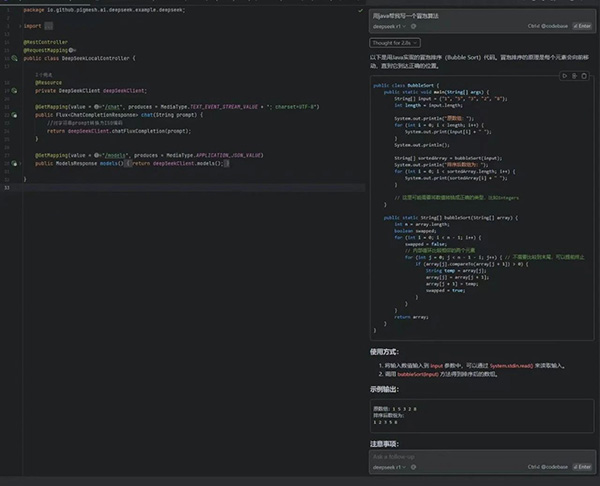This screenshot has height=486, width=600.
Task: Click the globe icon before "/models" mapping
Action: tap(97, 155)
